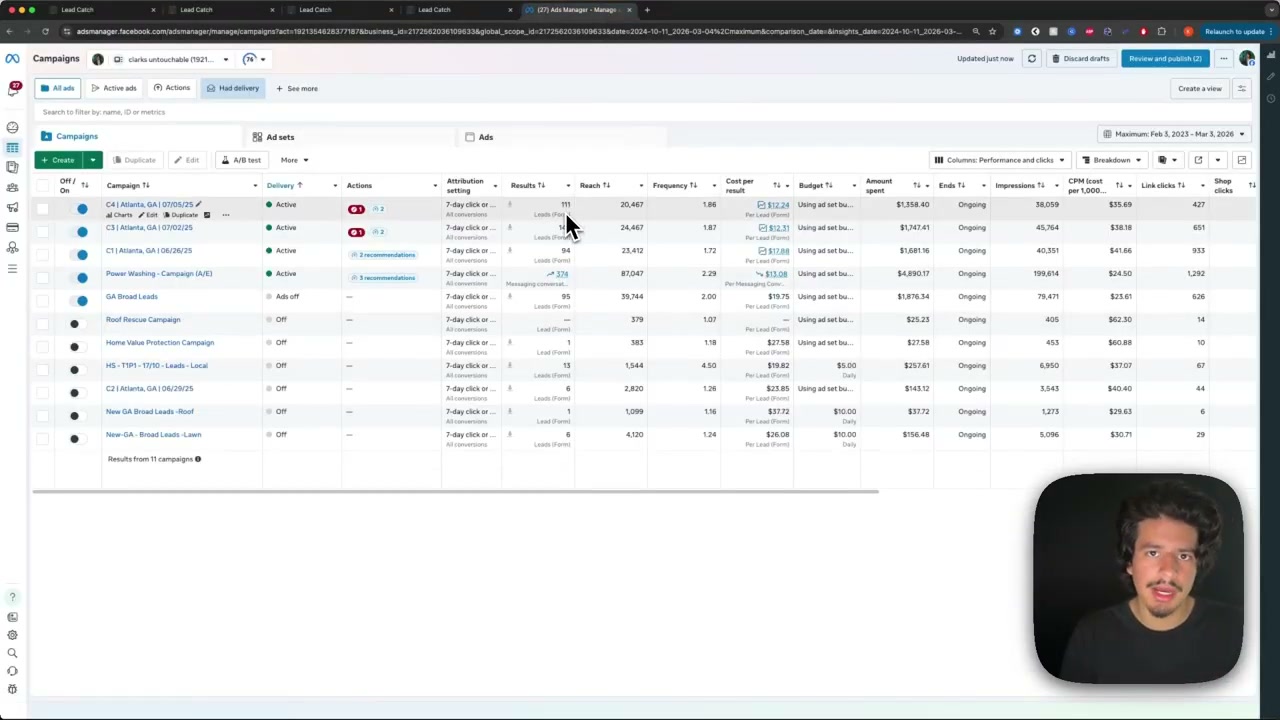Select all campaigns via header checkbox
1280x720 pixels.
(x=42, y=185)
